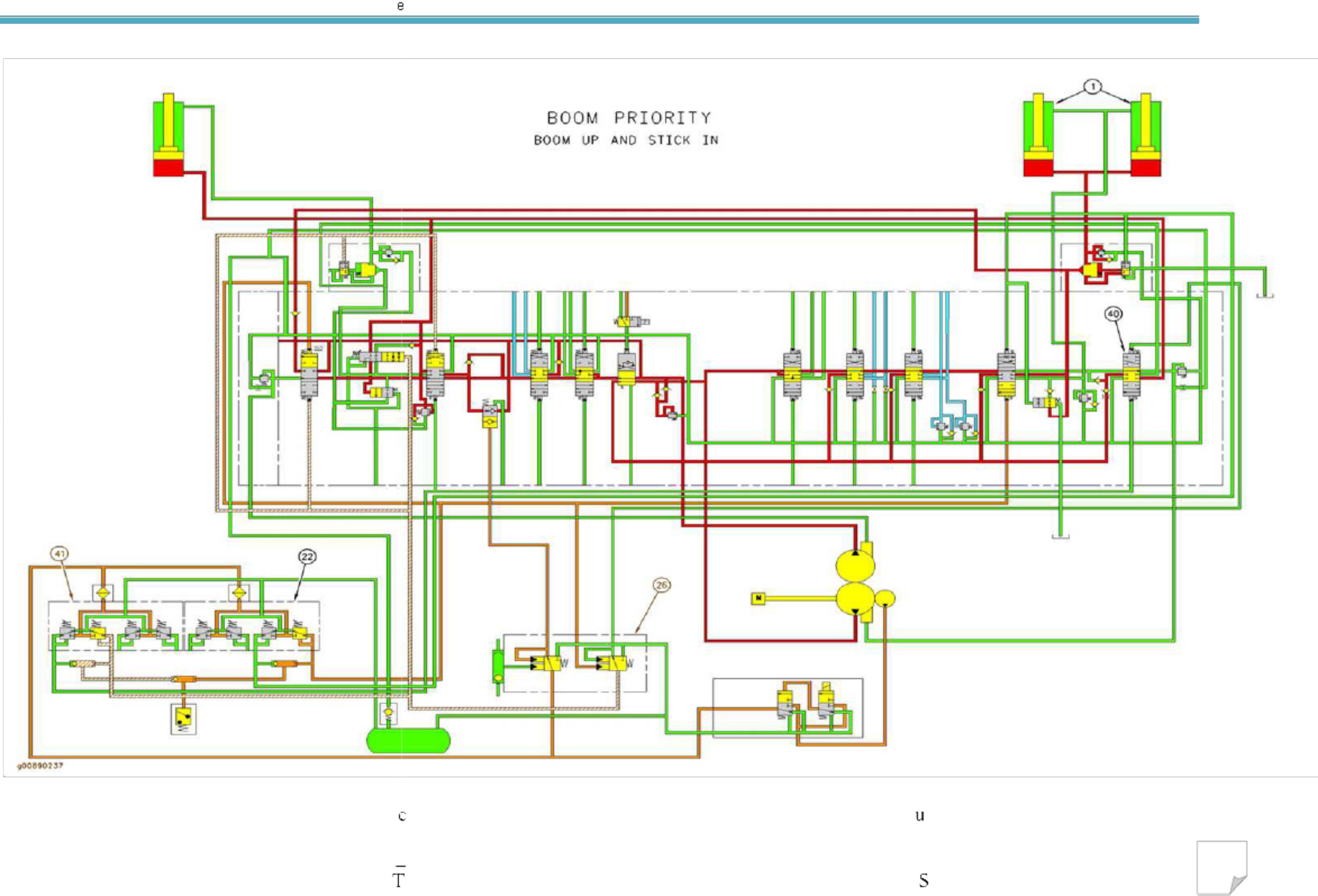Click the yellow engine box marked N
Viewport: 1318px width, 896px height.
coord(758,598)
